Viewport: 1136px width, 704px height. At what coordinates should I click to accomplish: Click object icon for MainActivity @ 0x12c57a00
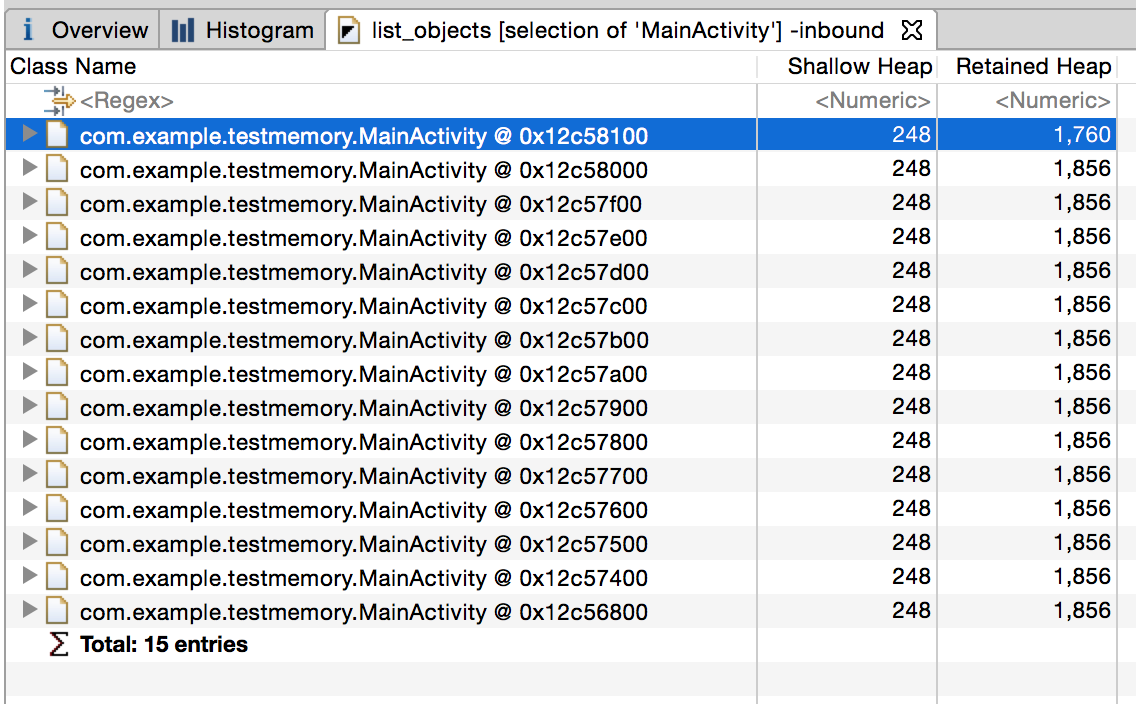[57, 373]
